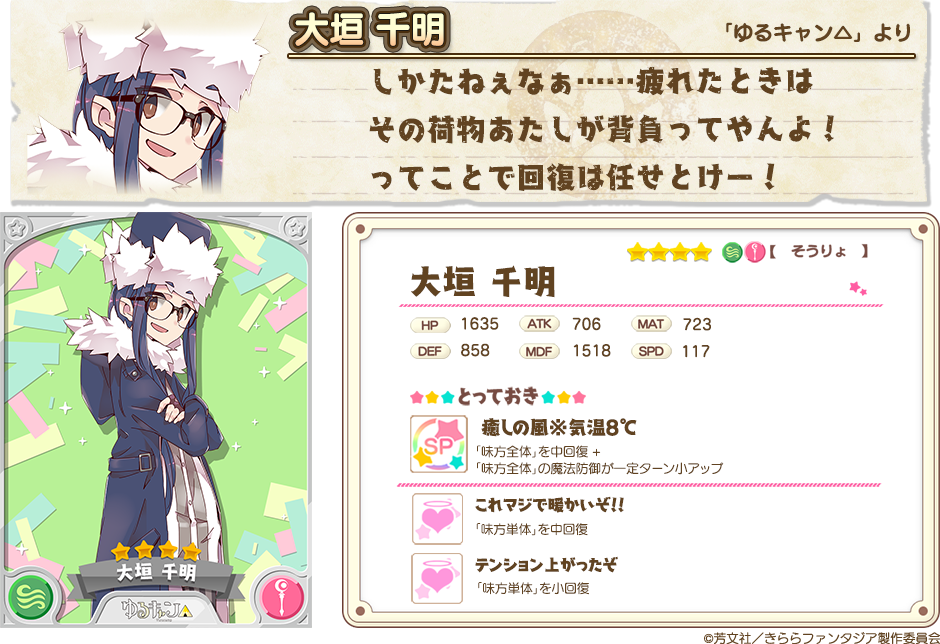Click the four-star rarity row in info panel

coord(669,252)
